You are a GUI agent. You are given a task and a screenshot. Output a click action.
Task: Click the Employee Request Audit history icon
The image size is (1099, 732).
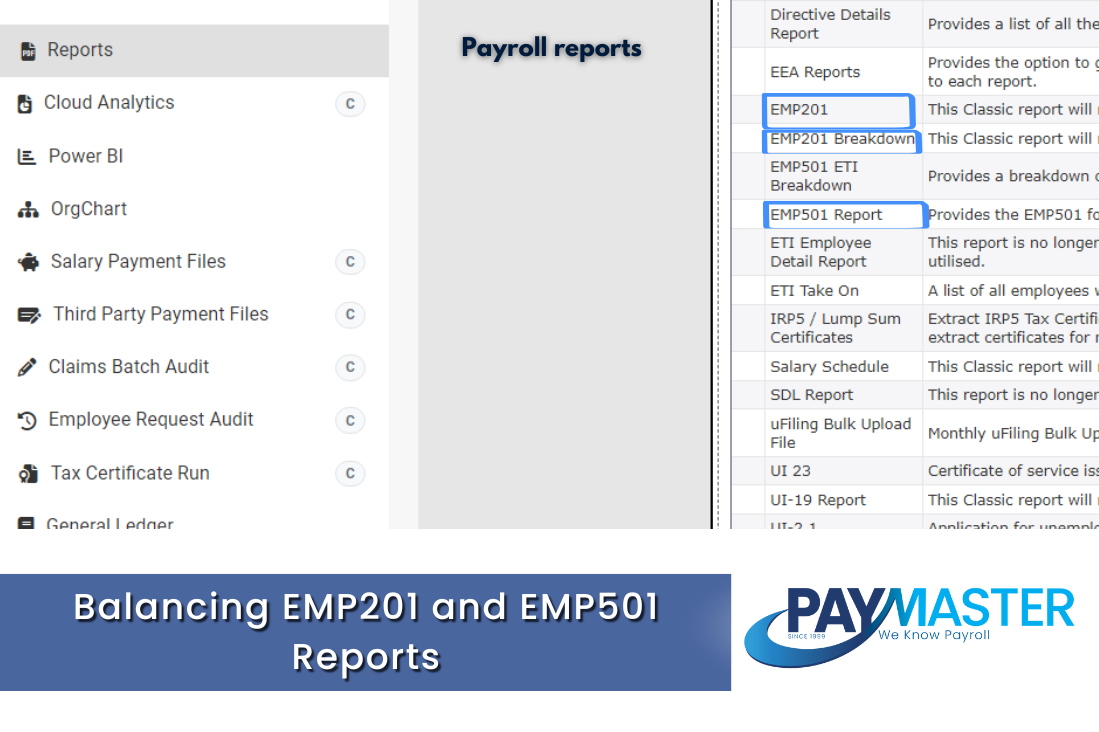click(26, 420)
